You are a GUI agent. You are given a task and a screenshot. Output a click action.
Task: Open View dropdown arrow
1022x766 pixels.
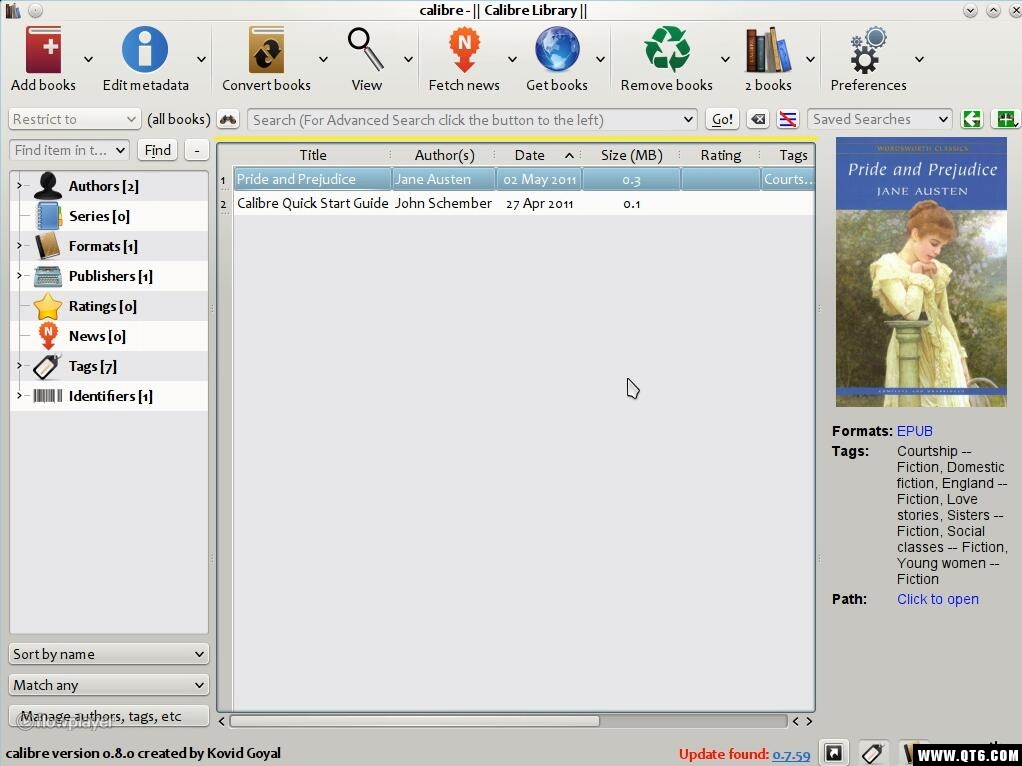[408, 59]
